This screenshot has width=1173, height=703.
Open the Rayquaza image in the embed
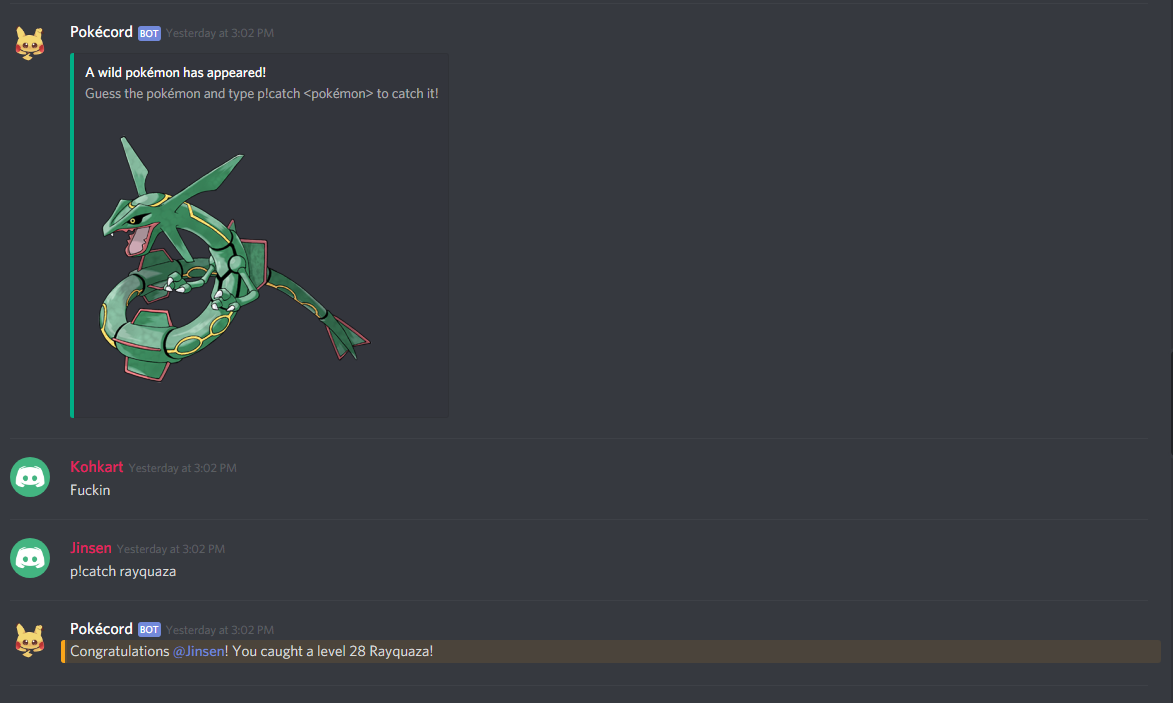click(x=235, y=259)
